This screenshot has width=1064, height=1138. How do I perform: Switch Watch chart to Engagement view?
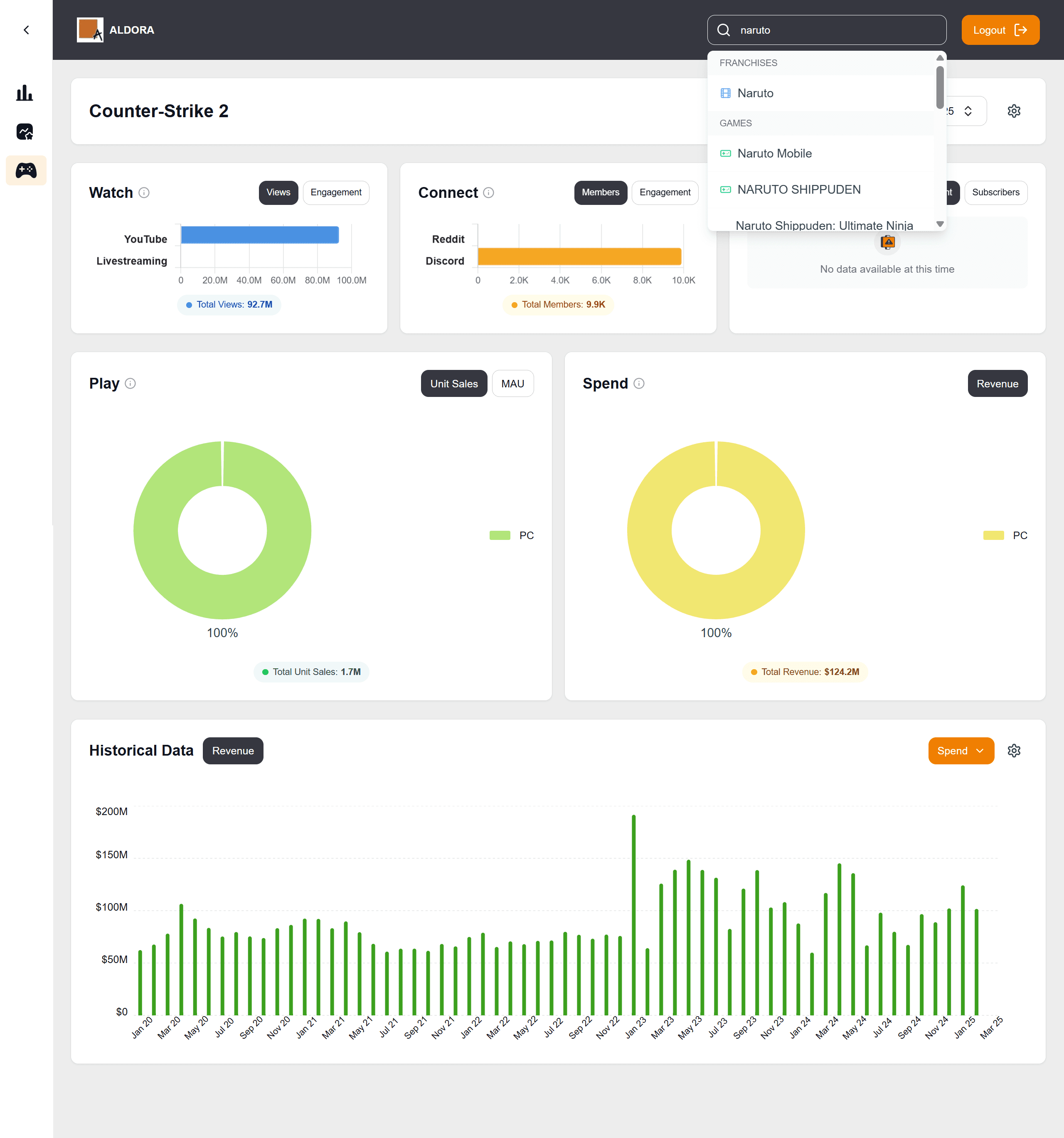tap(335, 192)
